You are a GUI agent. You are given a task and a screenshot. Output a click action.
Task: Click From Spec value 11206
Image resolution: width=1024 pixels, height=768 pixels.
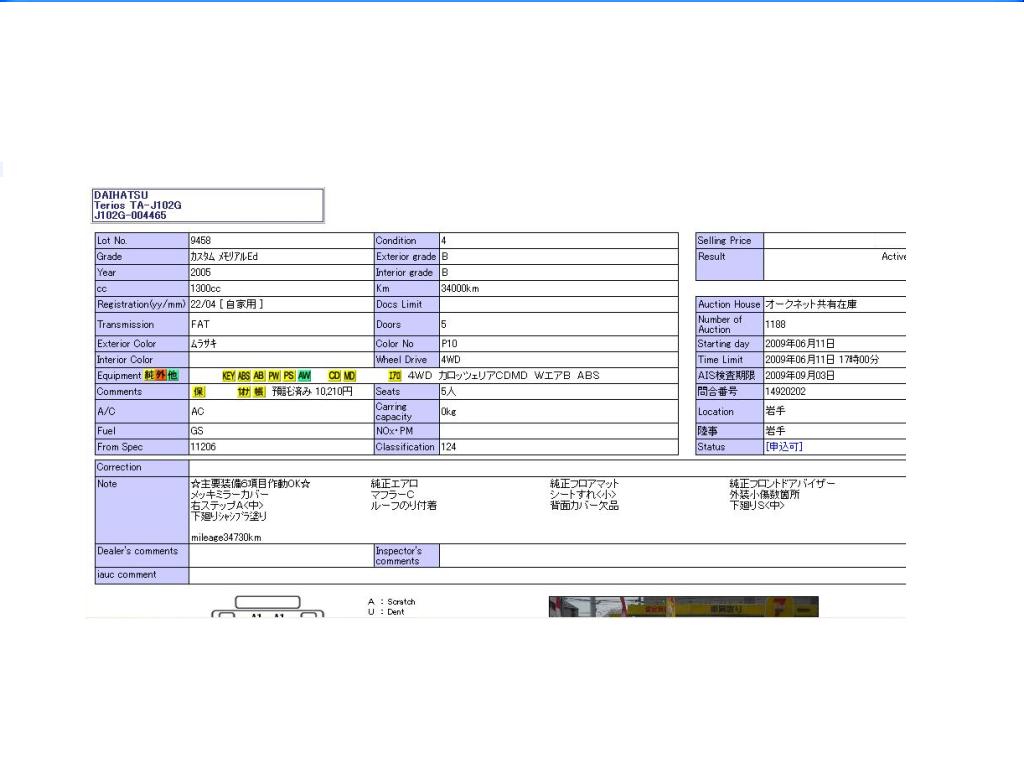tap(203, 447)
